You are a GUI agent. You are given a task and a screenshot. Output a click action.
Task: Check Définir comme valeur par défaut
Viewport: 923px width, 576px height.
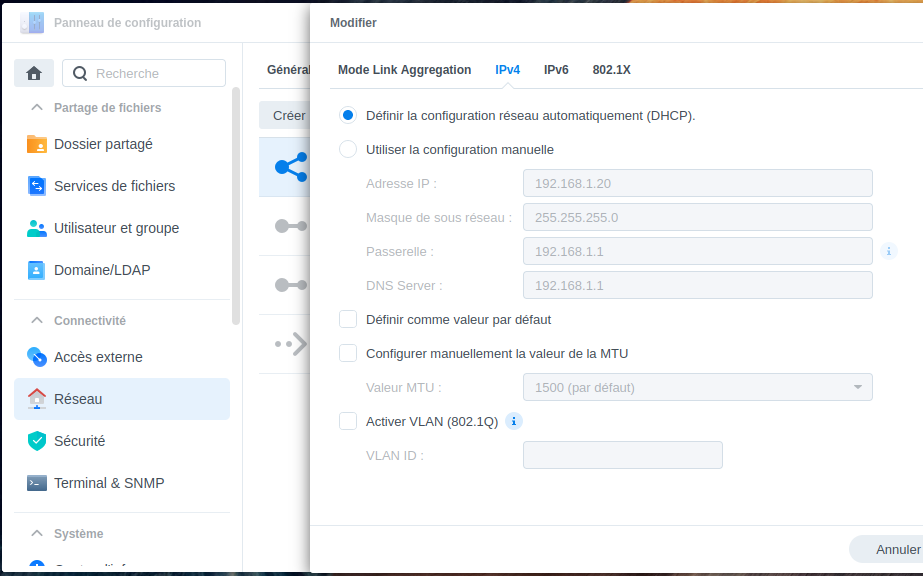coord(348,319)
